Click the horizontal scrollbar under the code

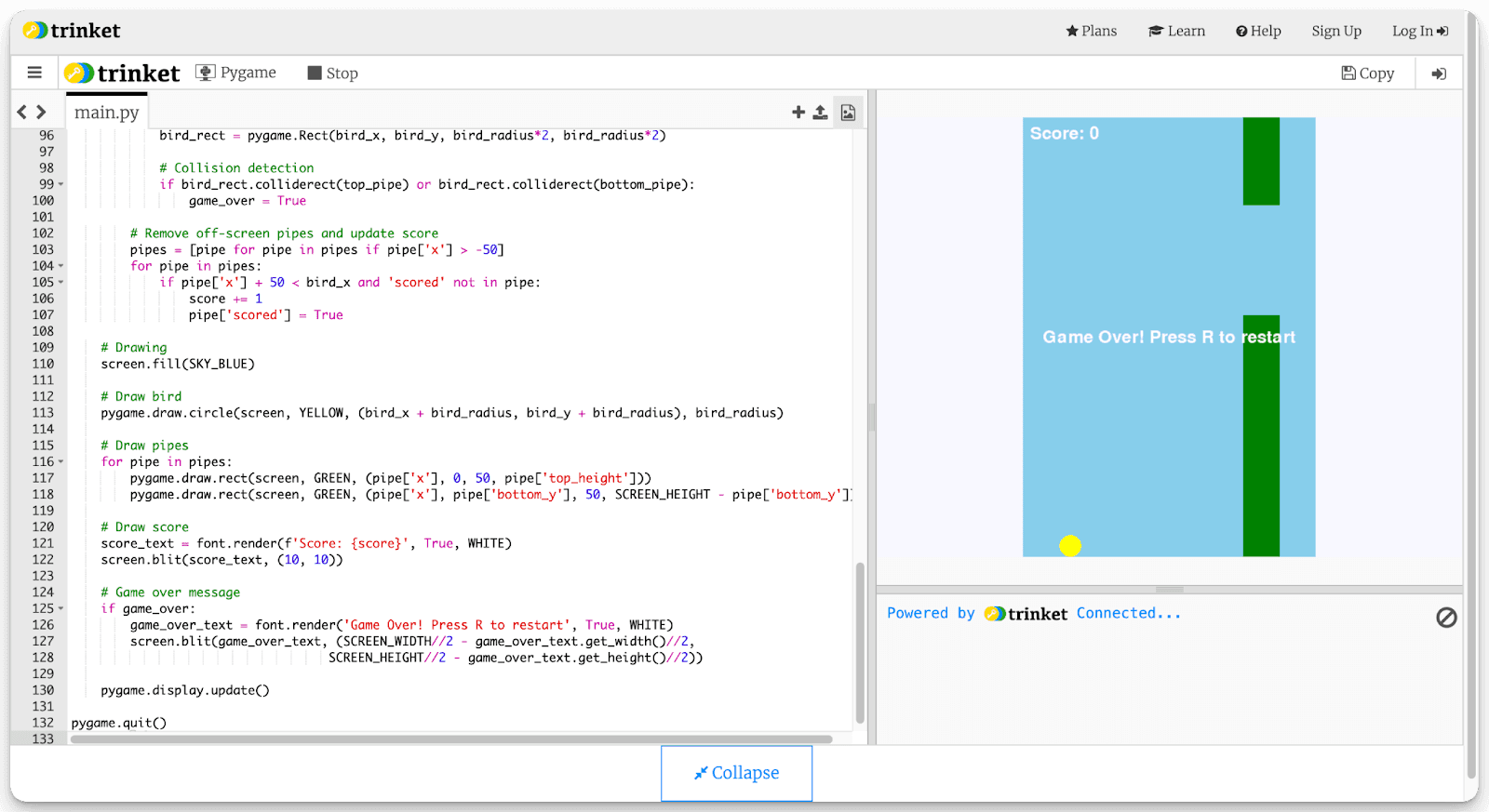click(451, 739)
